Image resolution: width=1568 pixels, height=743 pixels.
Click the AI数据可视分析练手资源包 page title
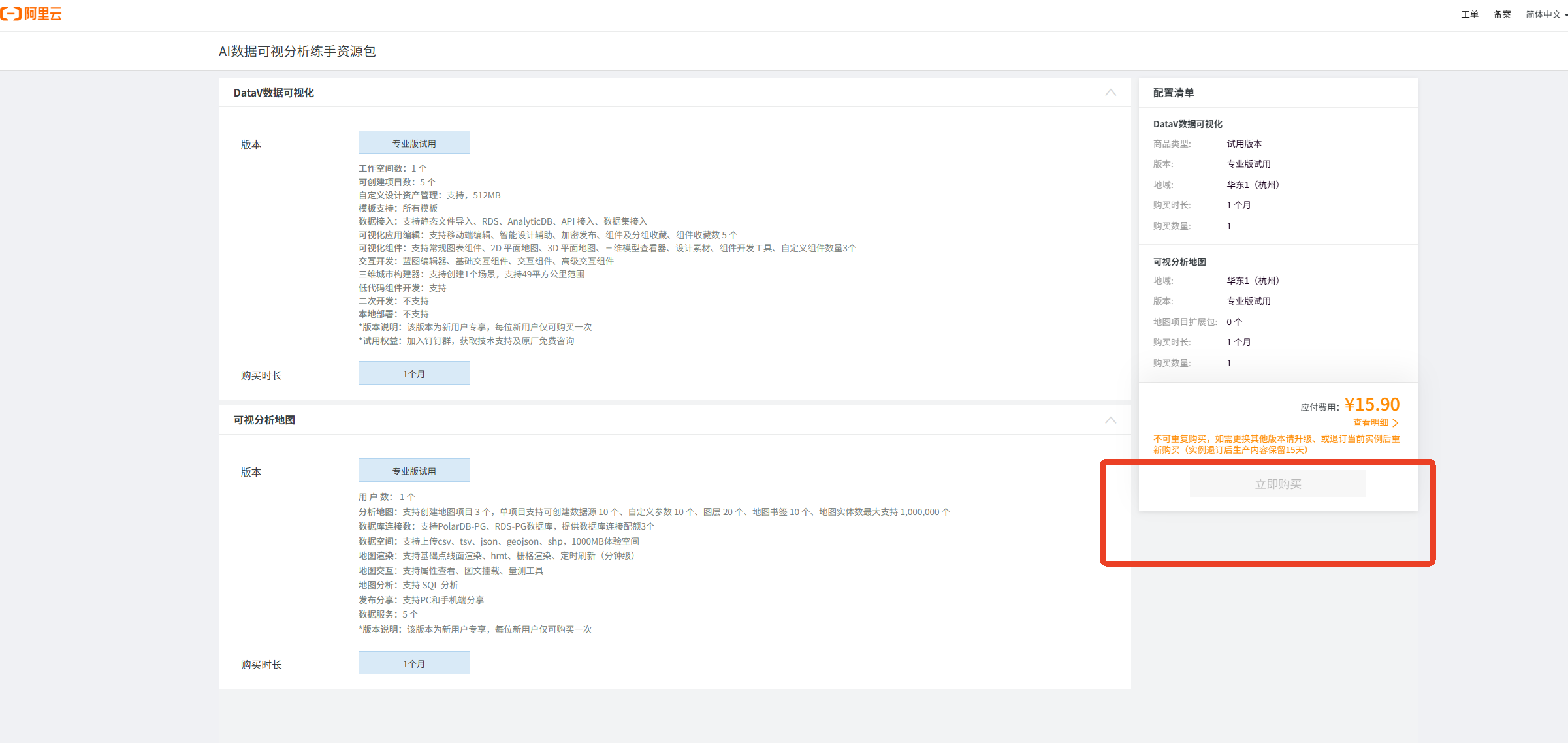(297, 52)
